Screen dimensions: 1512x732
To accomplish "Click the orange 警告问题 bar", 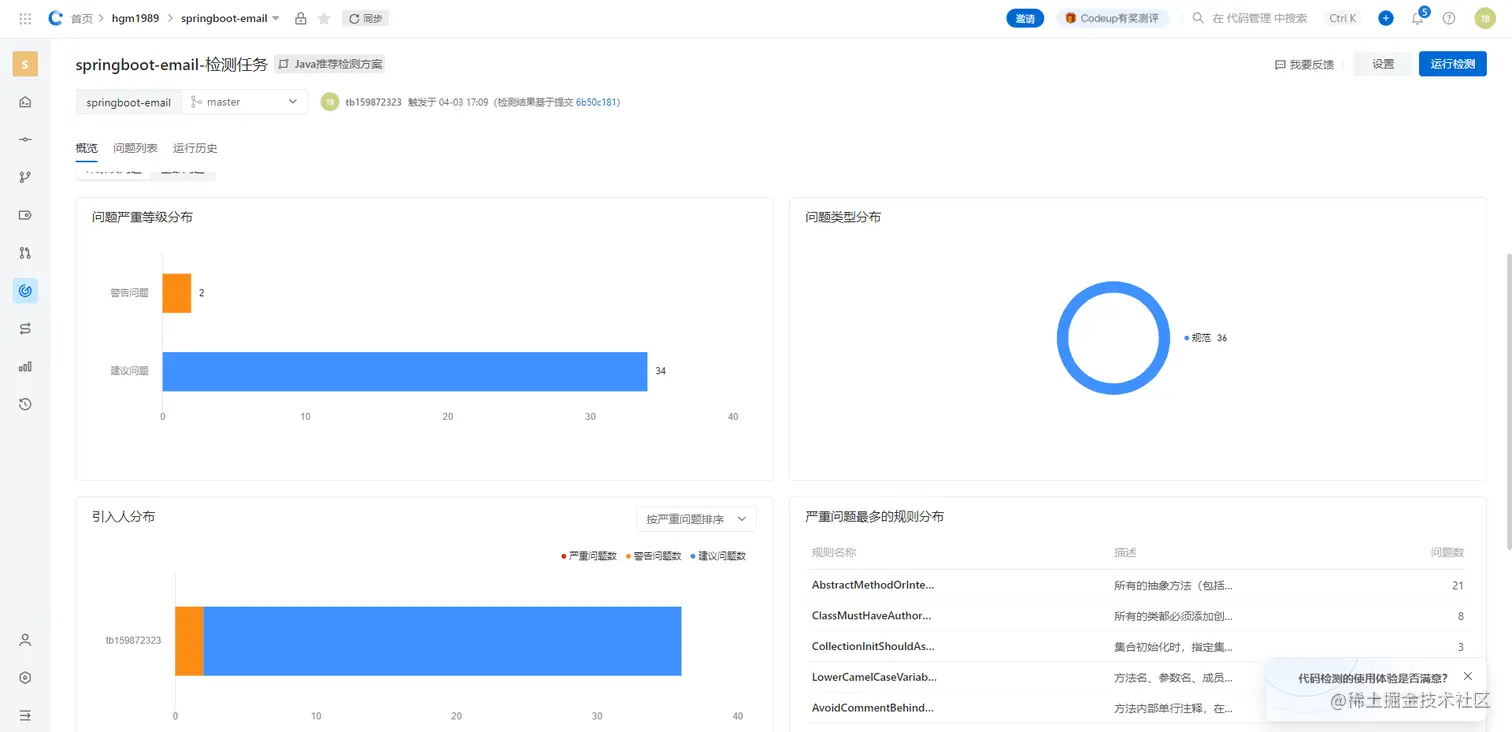I will tap(176, 293).
